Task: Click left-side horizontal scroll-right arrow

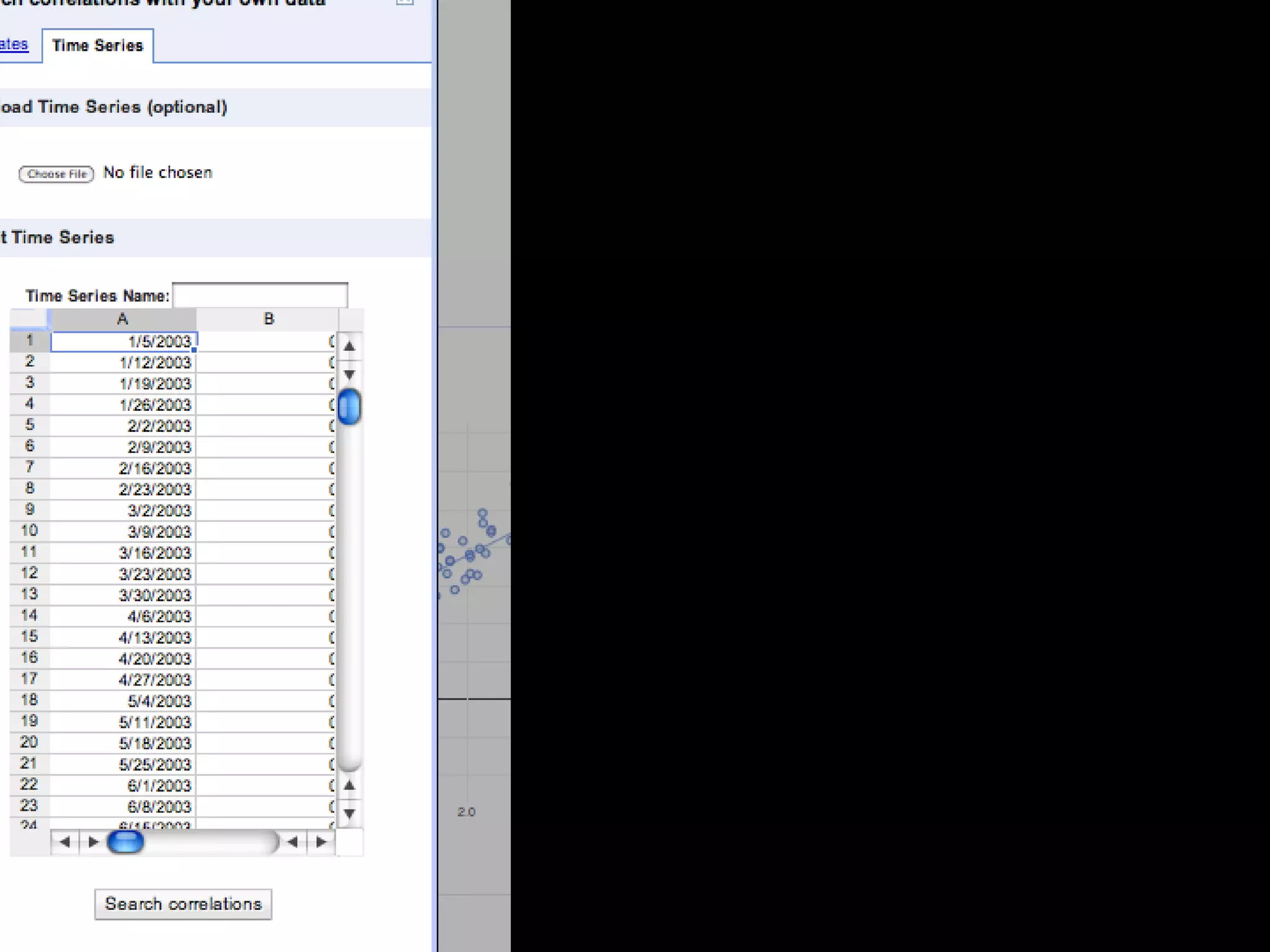Action: coord(93,842)
